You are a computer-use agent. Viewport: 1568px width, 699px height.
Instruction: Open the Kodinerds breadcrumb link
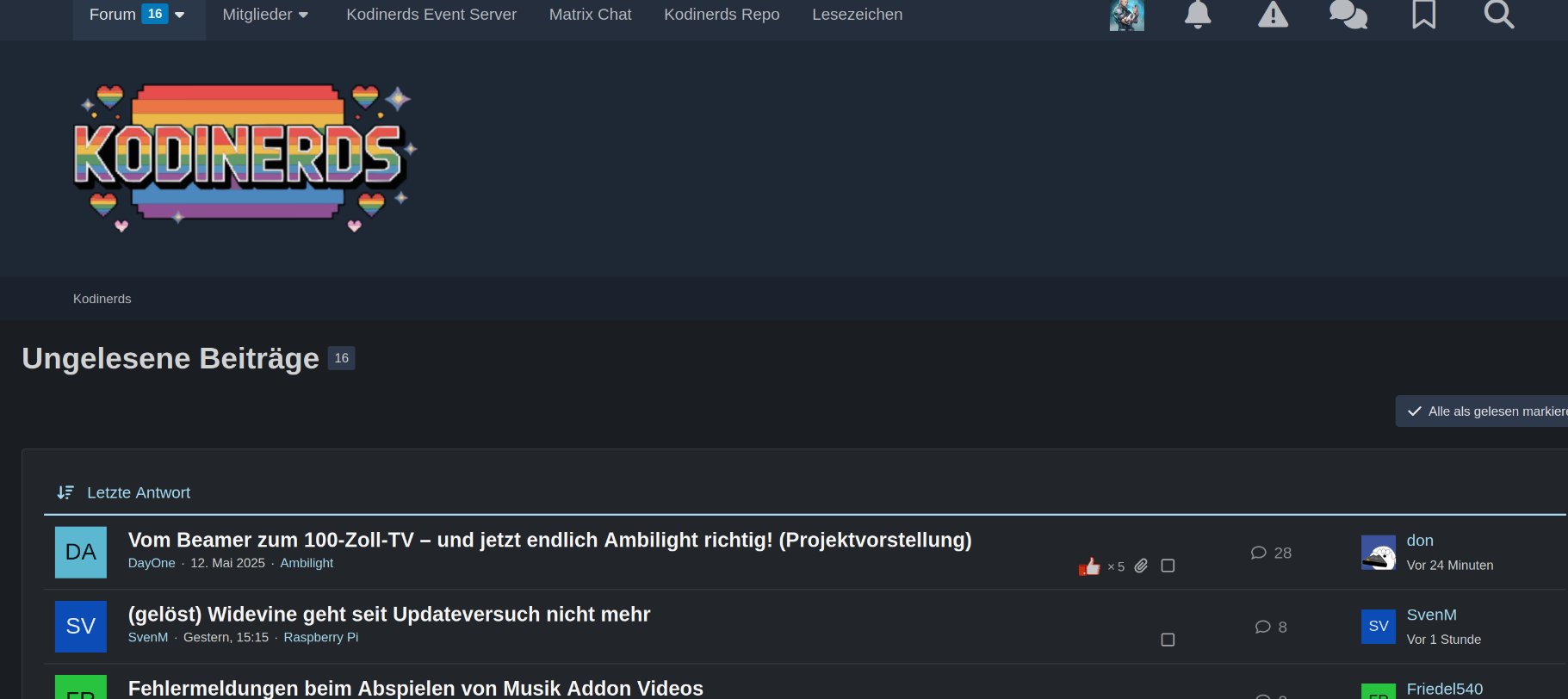(x=102, y=299)
